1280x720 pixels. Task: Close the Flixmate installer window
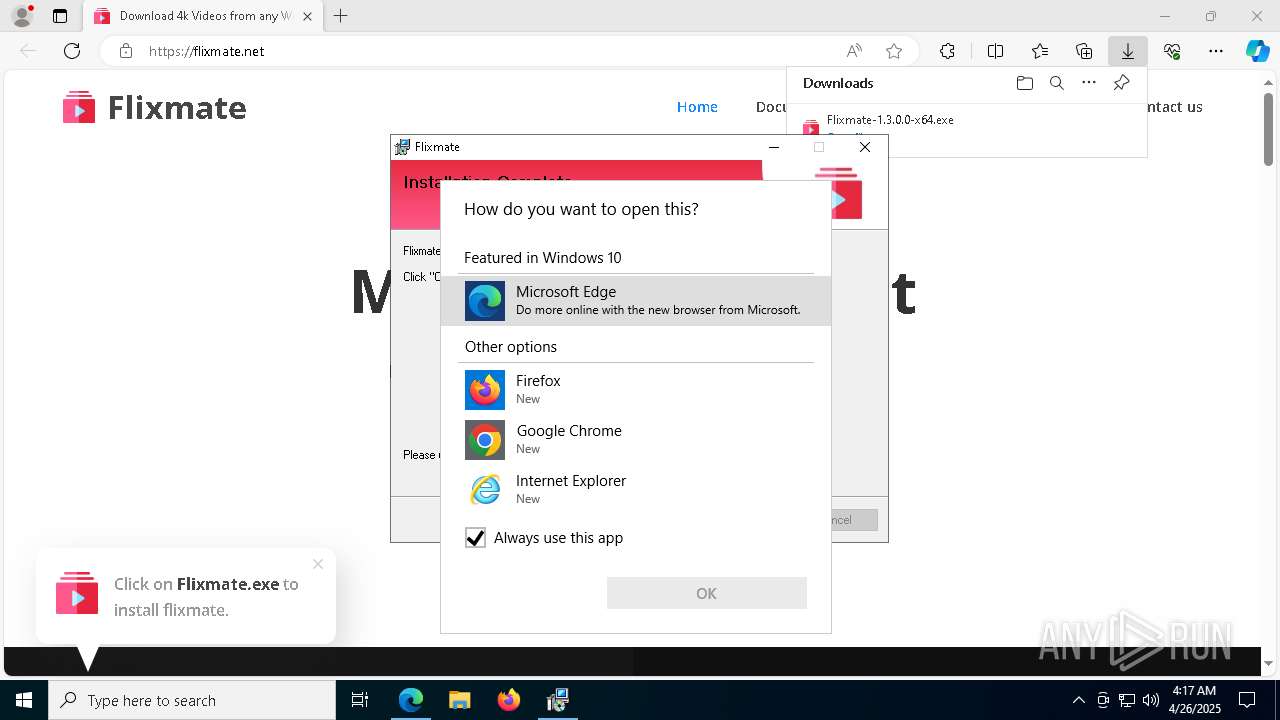click(865, 147)
